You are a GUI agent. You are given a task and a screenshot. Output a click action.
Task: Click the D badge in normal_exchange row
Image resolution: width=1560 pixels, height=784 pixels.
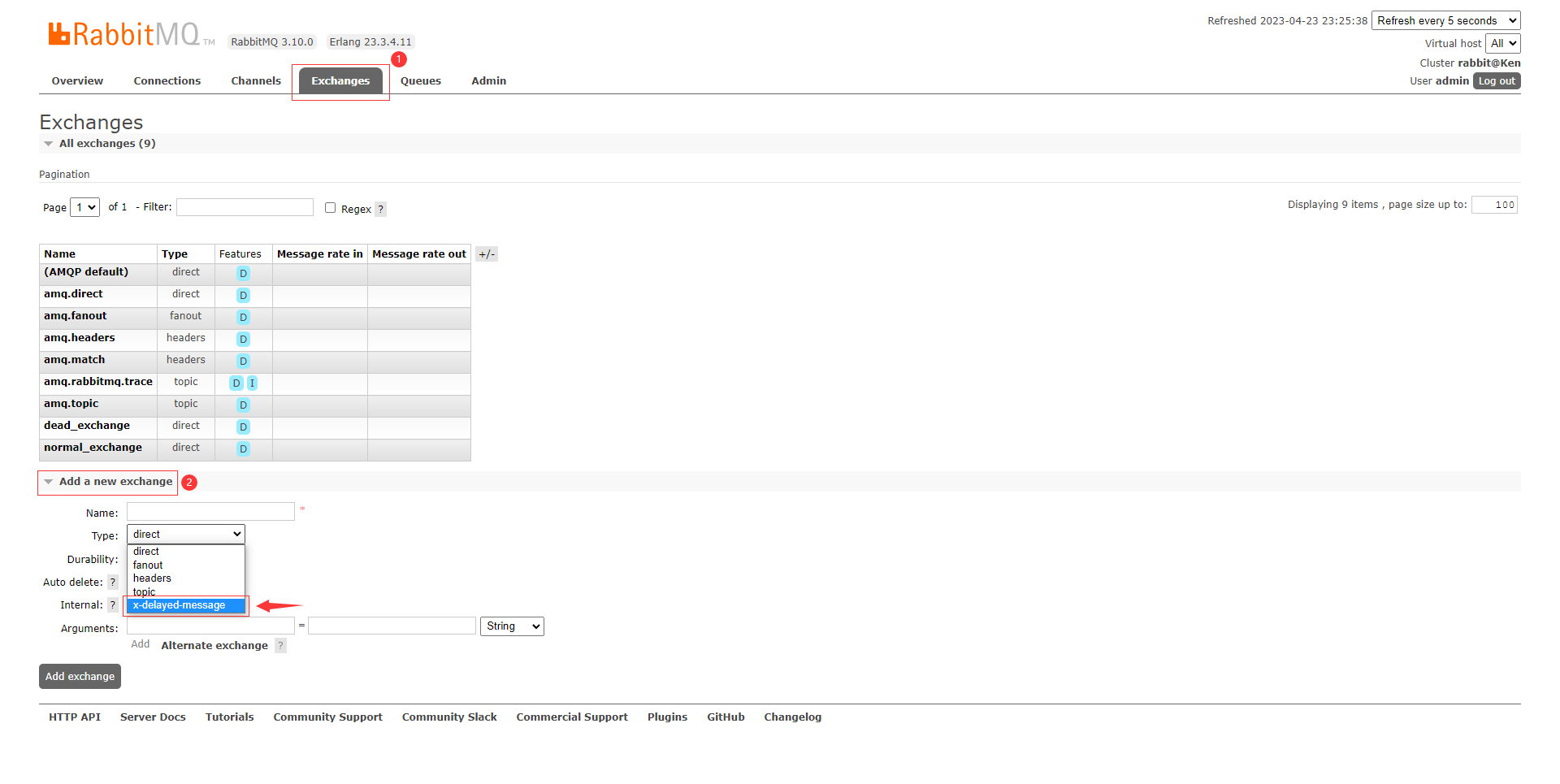point(243,449)
